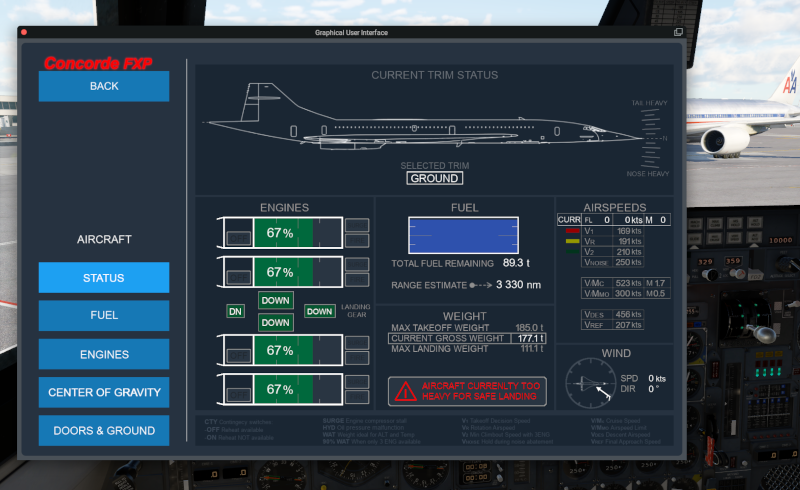
Task: Click the blue fuel quantity gauge
Action: (x=463, y=235)
